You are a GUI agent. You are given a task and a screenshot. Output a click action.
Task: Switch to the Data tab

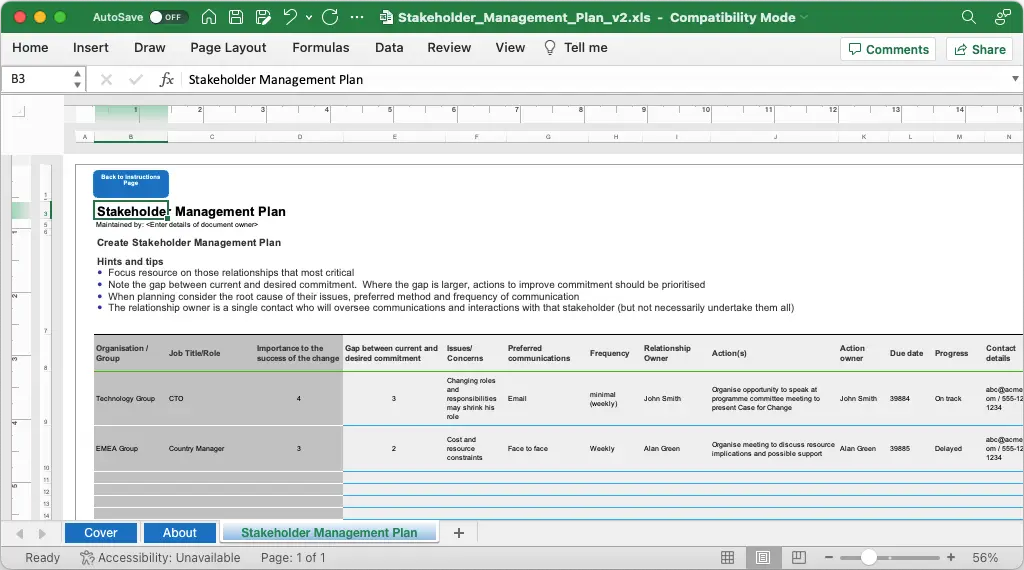(x=389, y=48)
